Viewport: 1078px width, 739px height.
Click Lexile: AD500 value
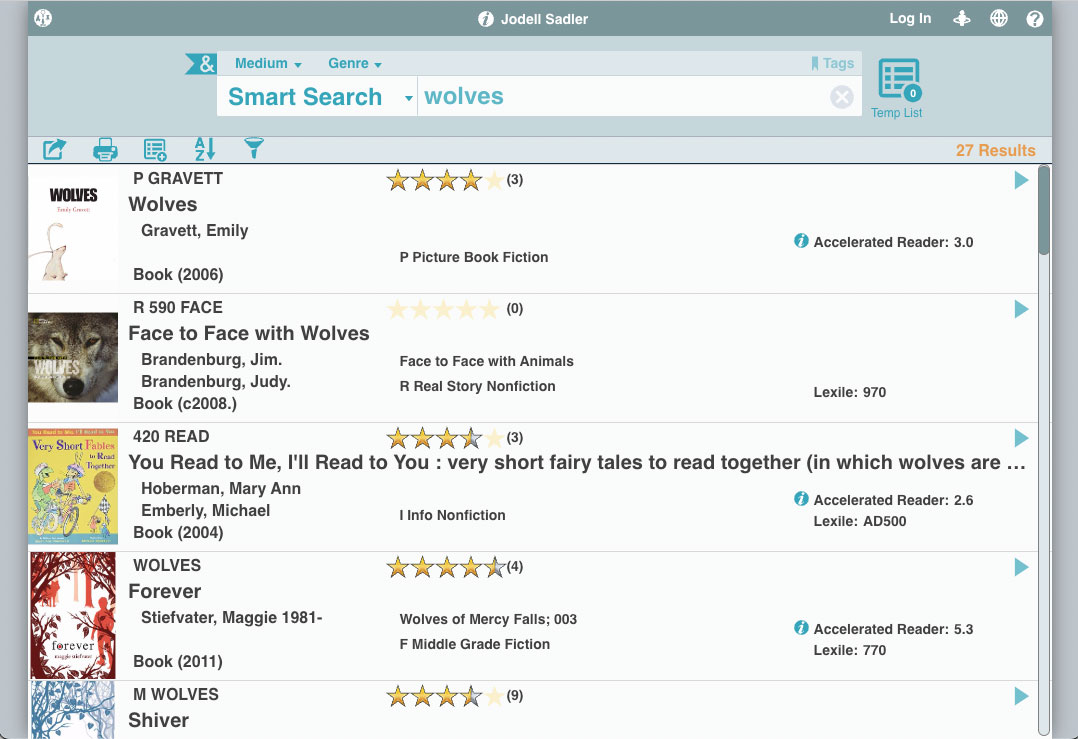pyautogui.click(x=860, y=521)
